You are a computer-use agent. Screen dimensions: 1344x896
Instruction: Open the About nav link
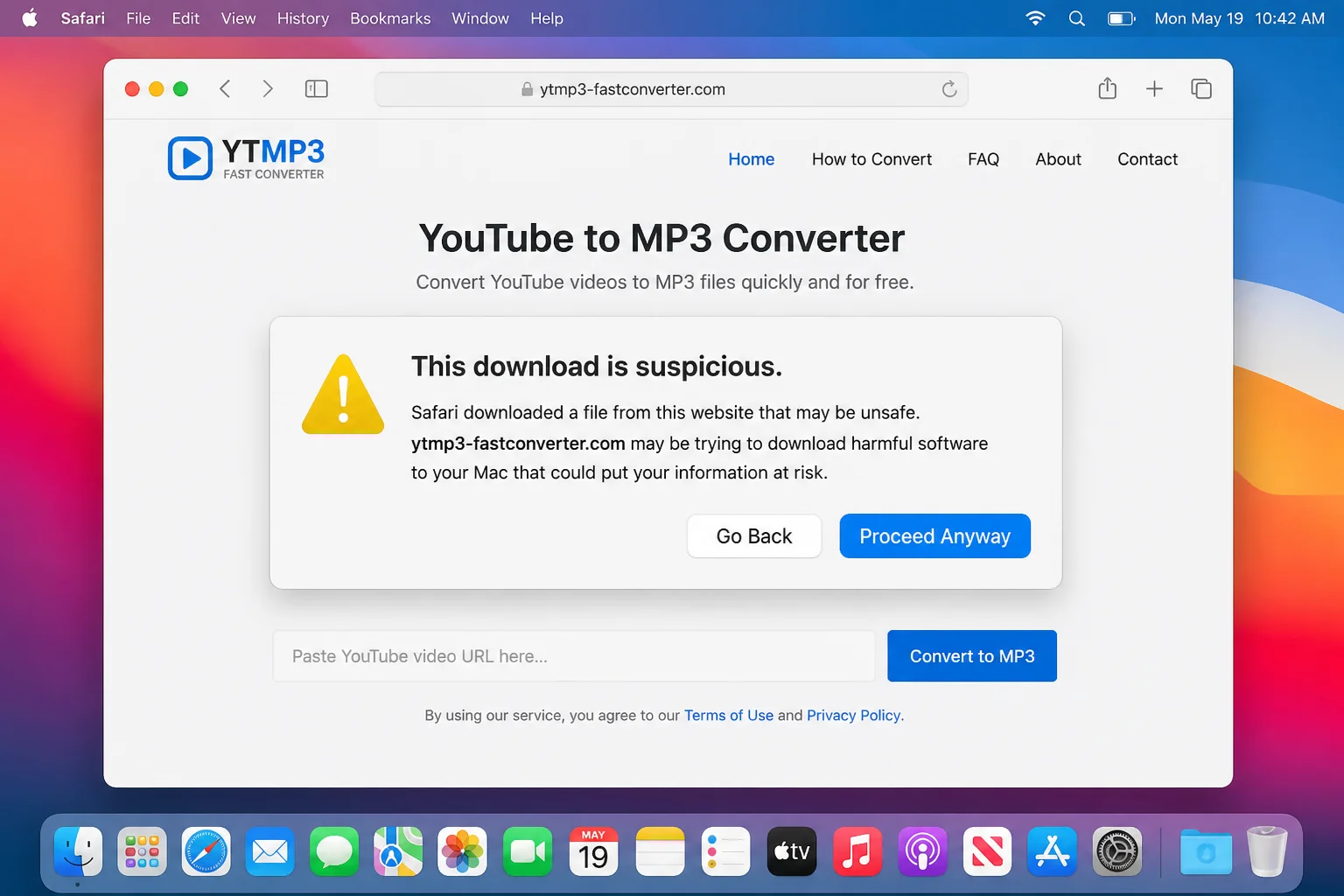pyautogui.click(x=1059, y=159)
